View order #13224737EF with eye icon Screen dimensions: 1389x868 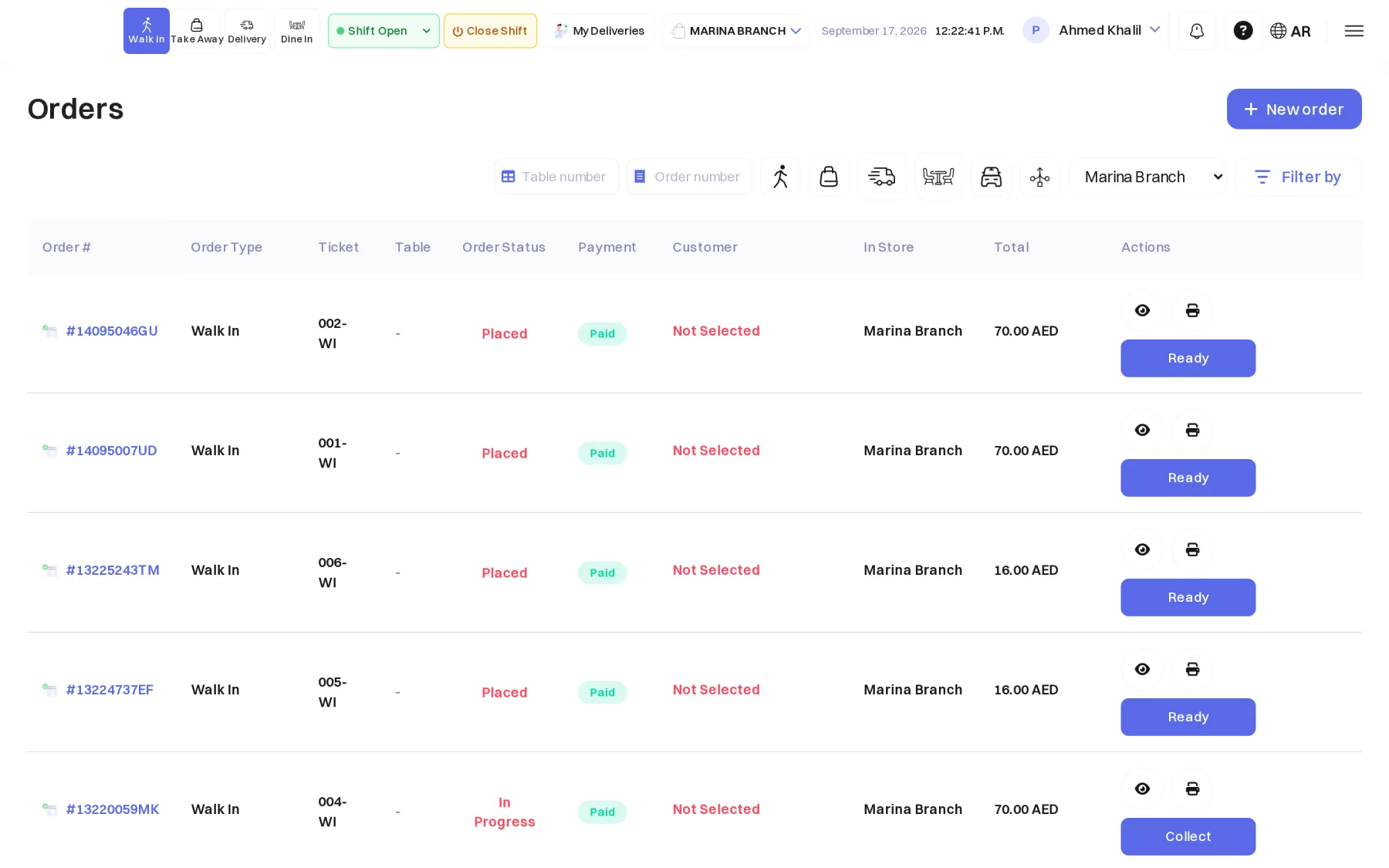(1142, 669)
